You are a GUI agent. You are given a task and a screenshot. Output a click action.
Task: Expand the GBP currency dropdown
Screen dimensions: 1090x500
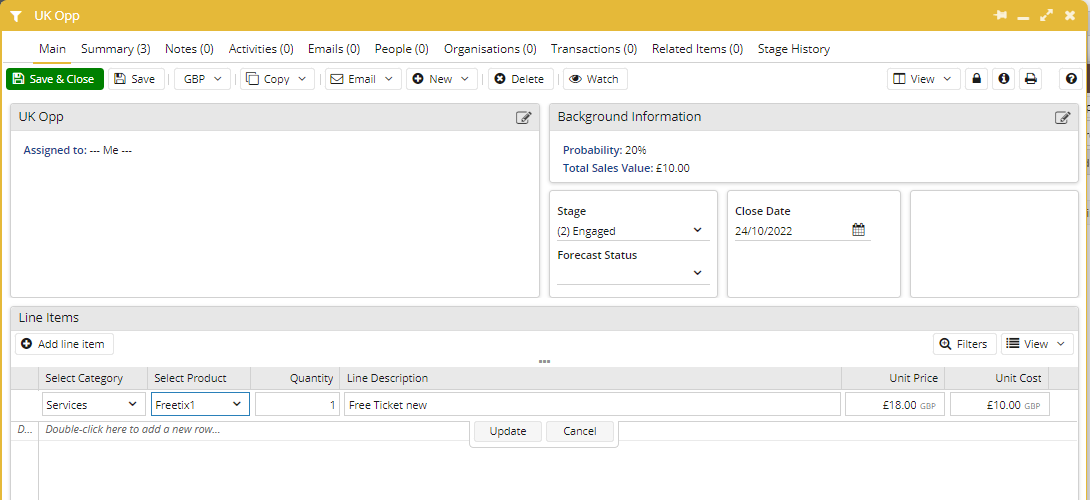(x=202, y=79)
